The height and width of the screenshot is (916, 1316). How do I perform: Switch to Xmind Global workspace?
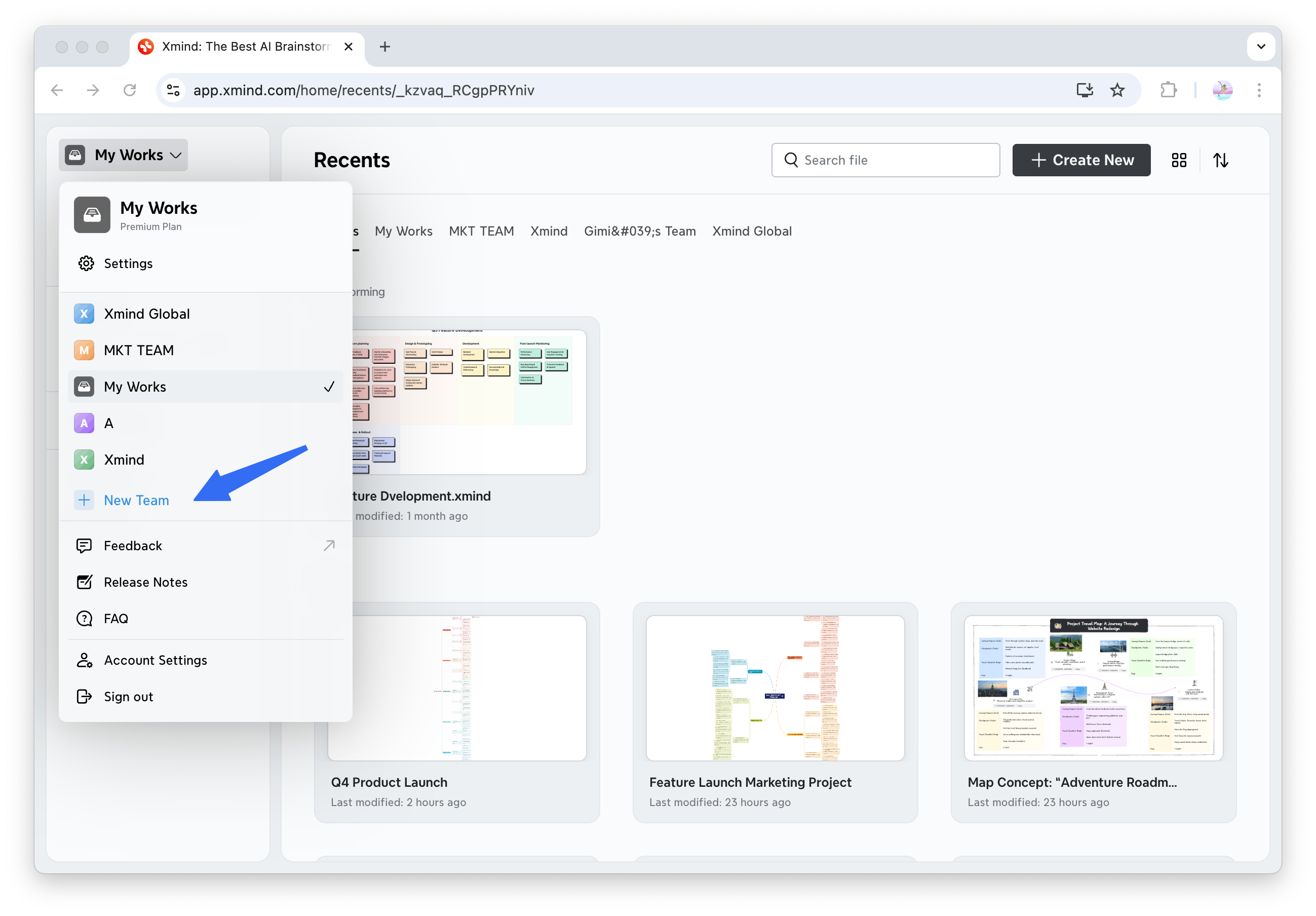[x=205, y=314]
